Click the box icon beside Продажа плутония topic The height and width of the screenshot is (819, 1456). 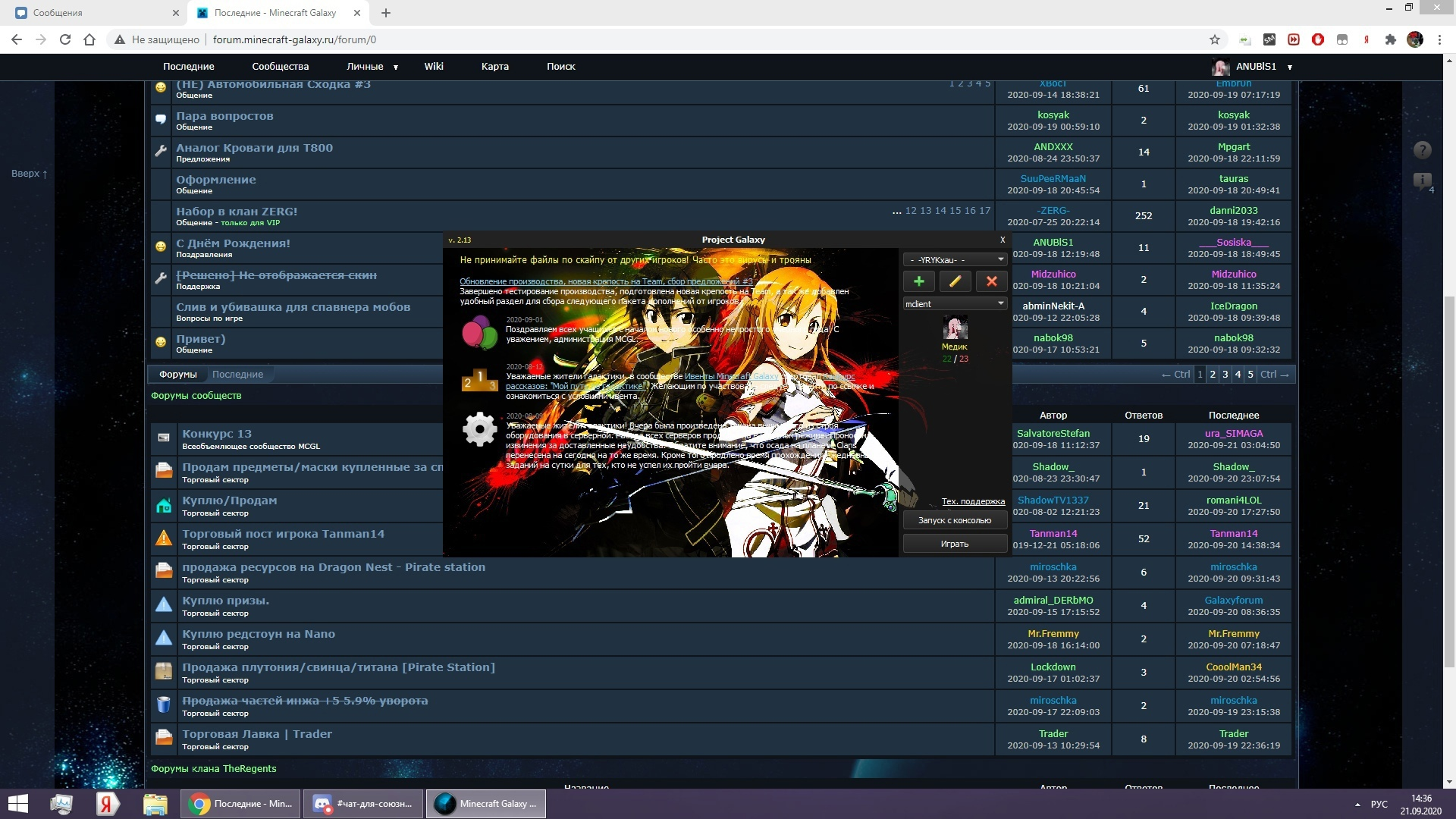164,672
